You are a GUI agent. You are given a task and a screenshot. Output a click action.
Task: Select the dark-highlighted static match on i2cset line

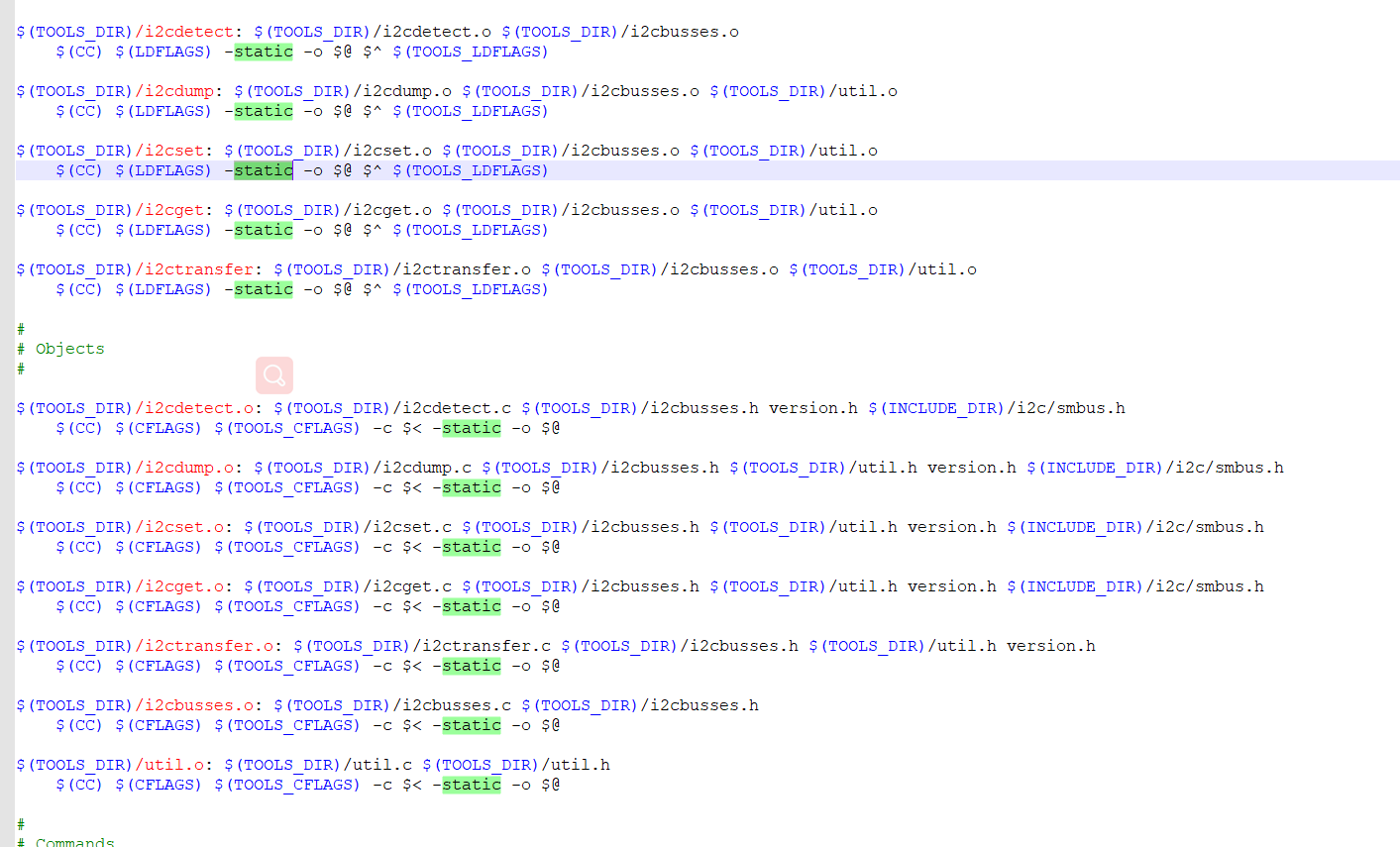[263, 170]
